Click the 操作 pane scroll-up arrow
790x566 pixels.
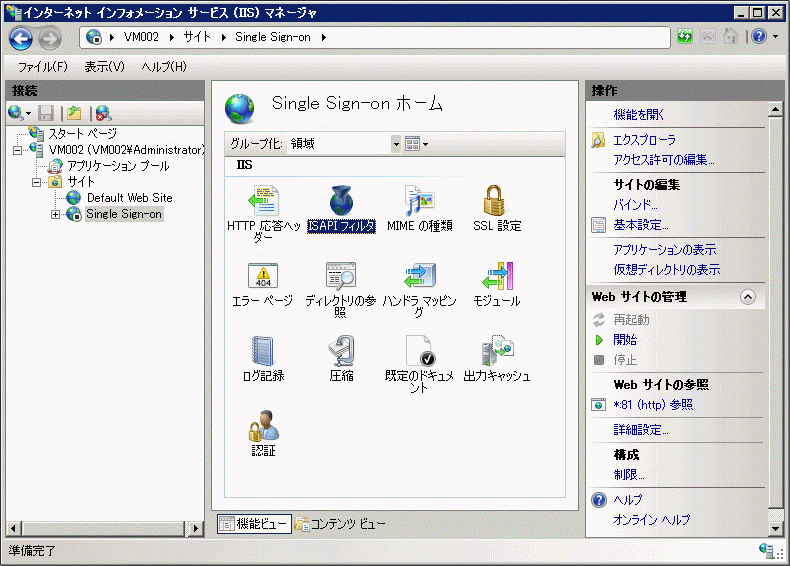pos(776,109)
